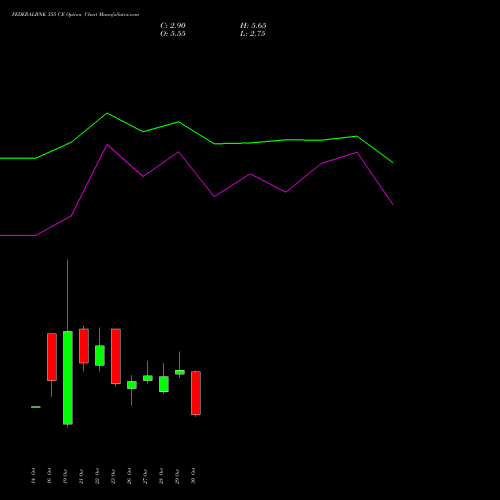Select the flat 14 Oct candle dash
The height and width of the screenshot is (500, 500).
36,407
